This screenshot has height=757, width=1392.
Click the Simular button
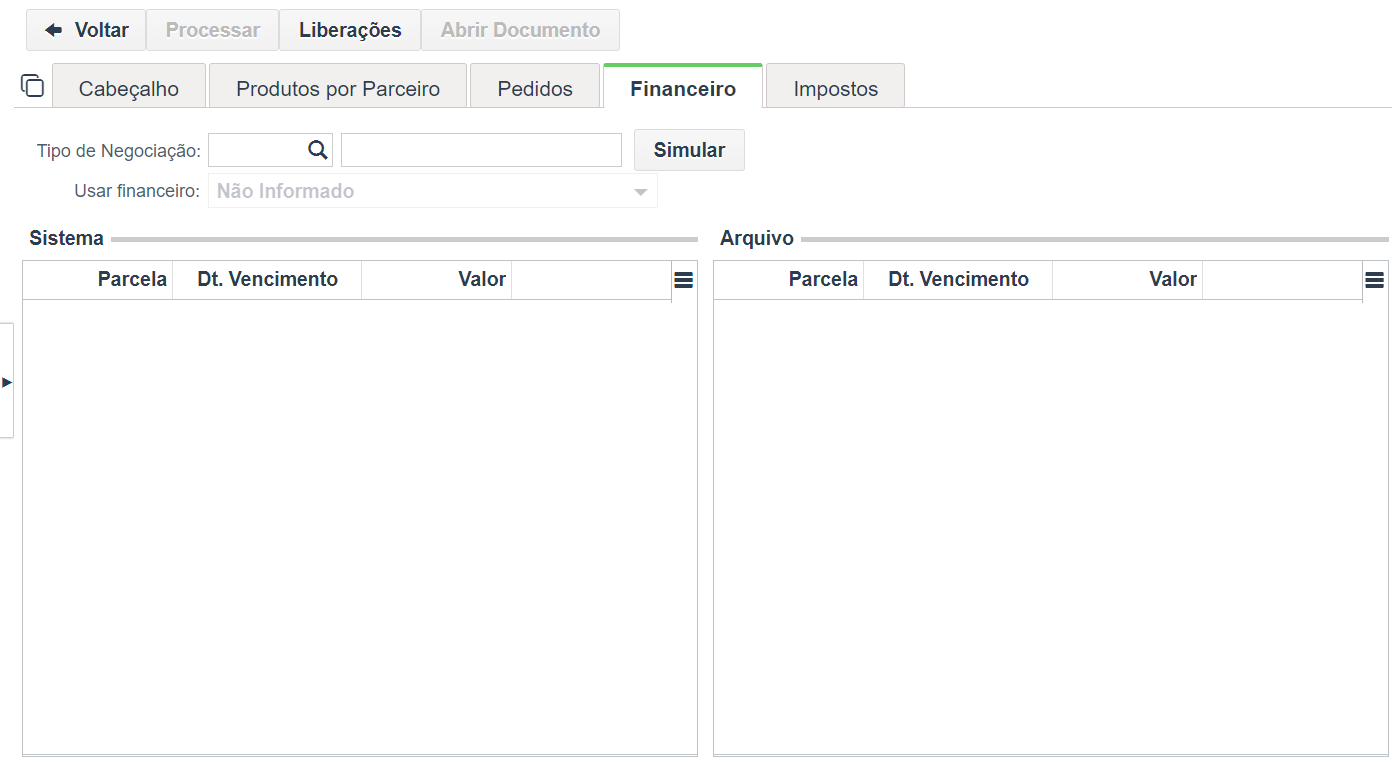(x=689, y=150)
